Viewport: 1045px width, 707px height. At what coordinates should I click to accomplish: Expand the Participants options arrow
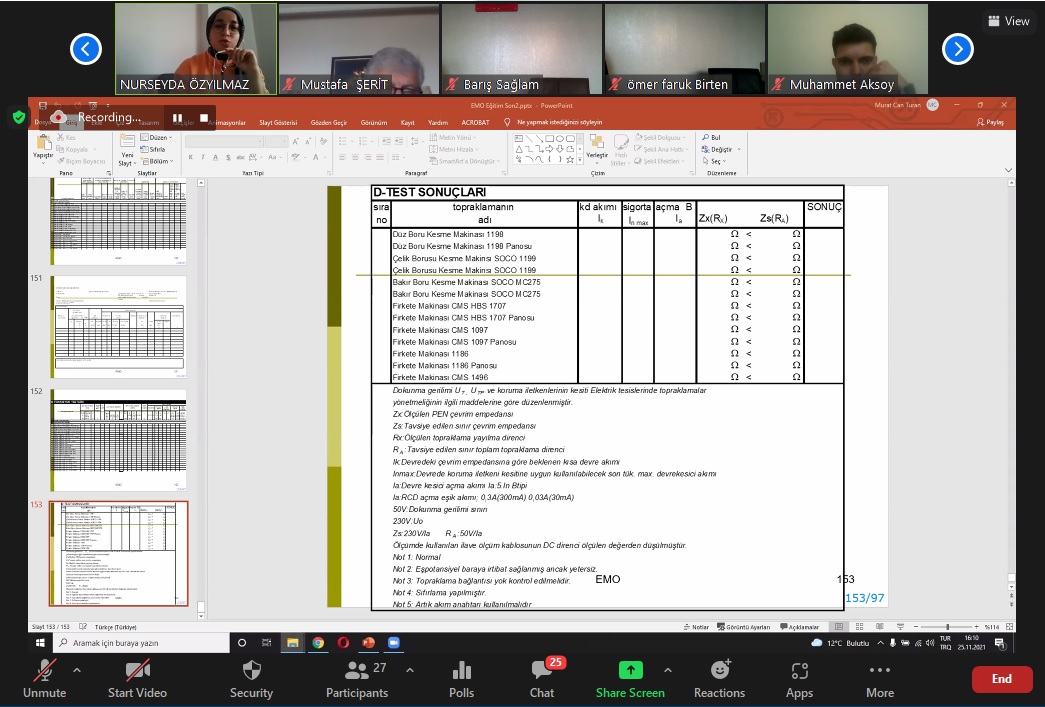pos(410,670)
